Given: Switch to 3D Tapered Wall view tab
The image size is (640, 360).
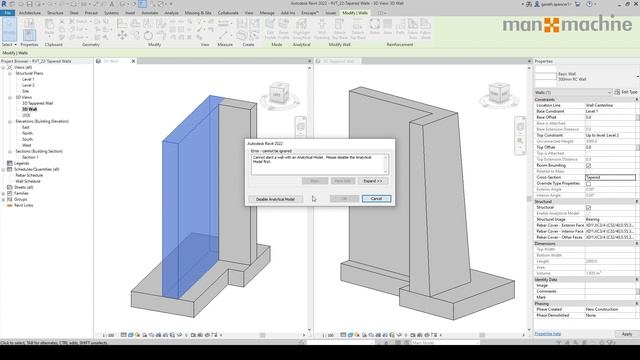Looking at the screenshot, I should click(x=338, y=61).
